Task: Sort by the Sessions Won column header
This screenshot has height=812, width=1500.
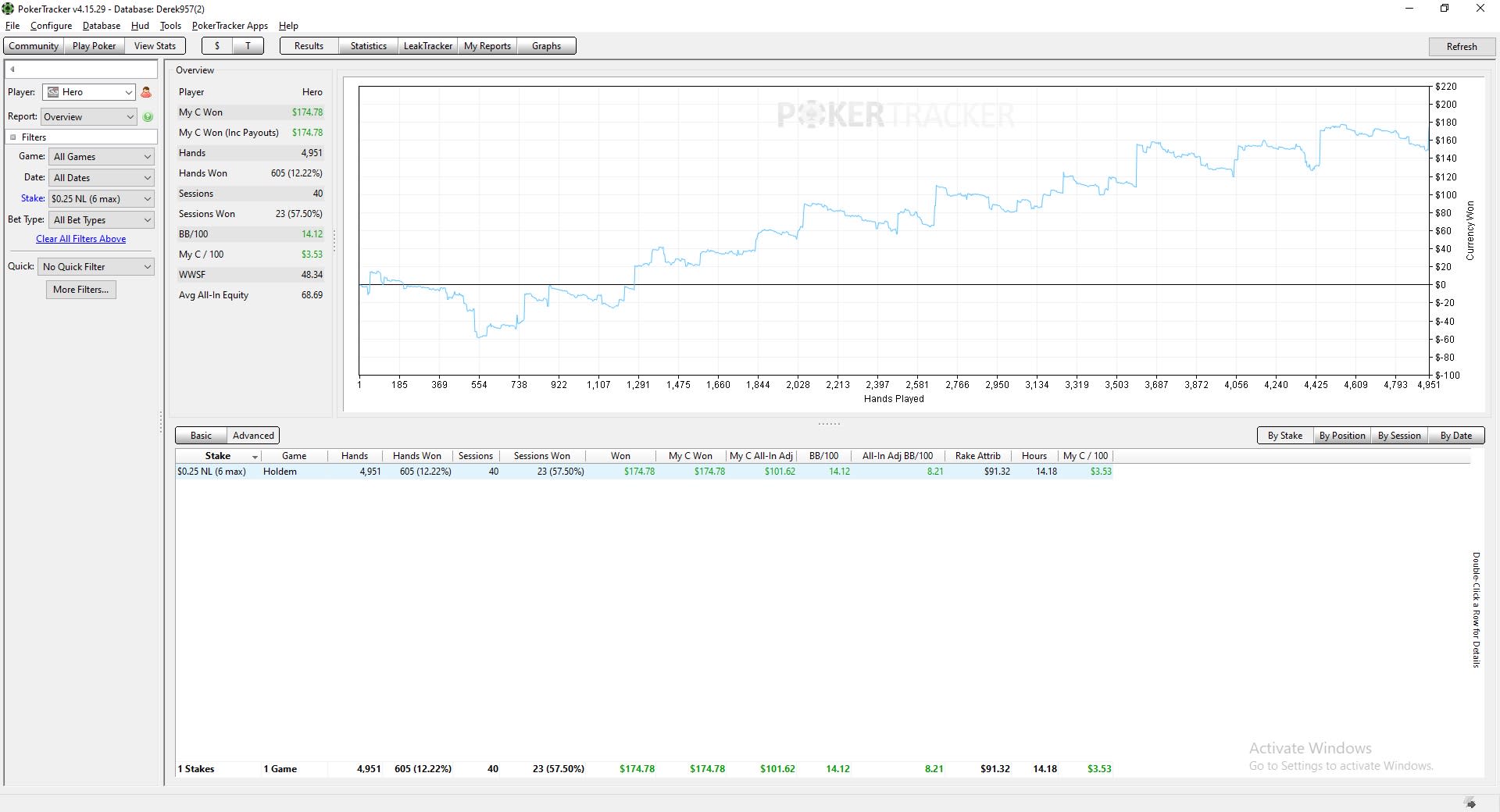Action: 542,456
